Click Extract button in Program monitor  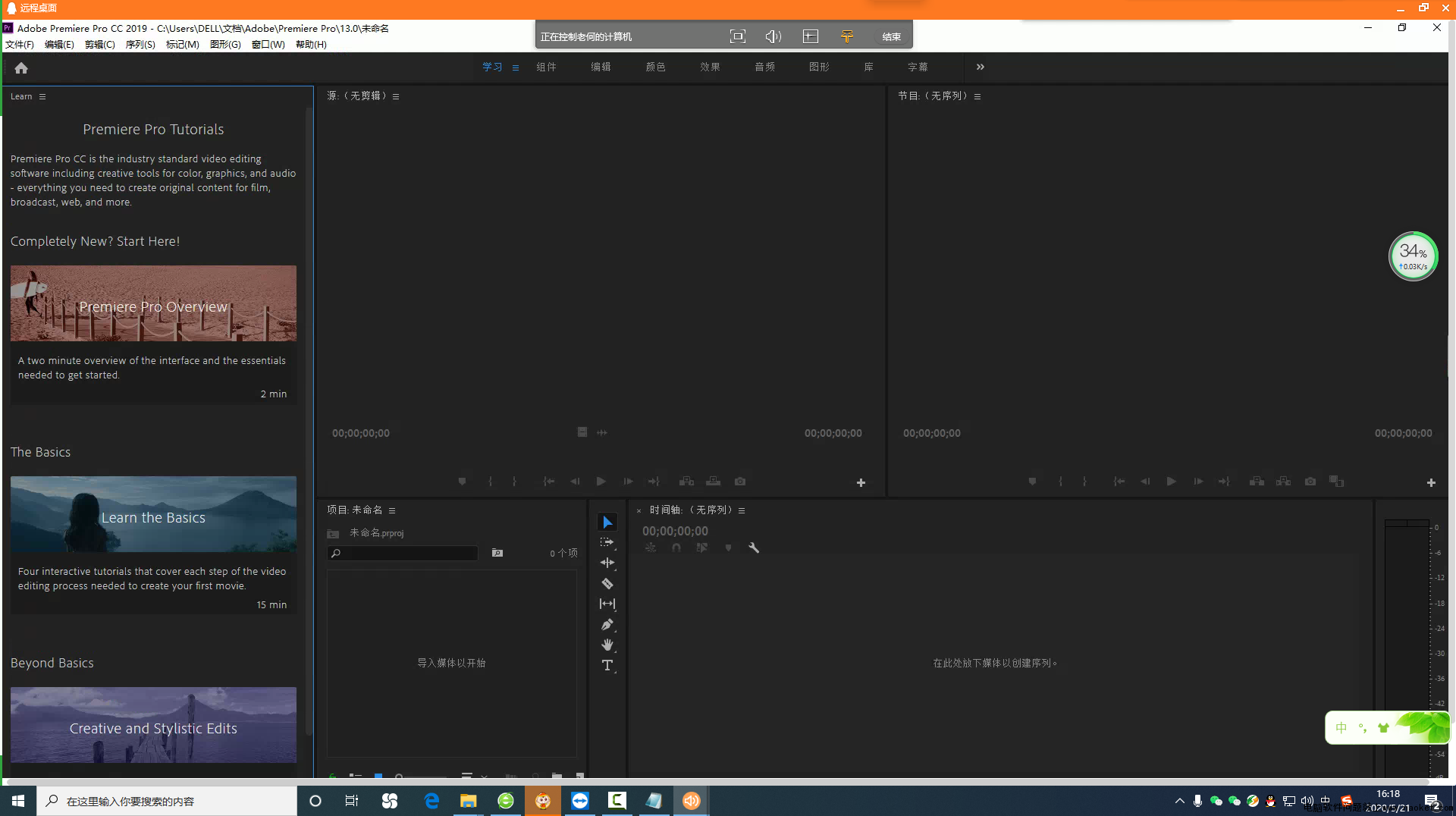(x=1283, y=482)
